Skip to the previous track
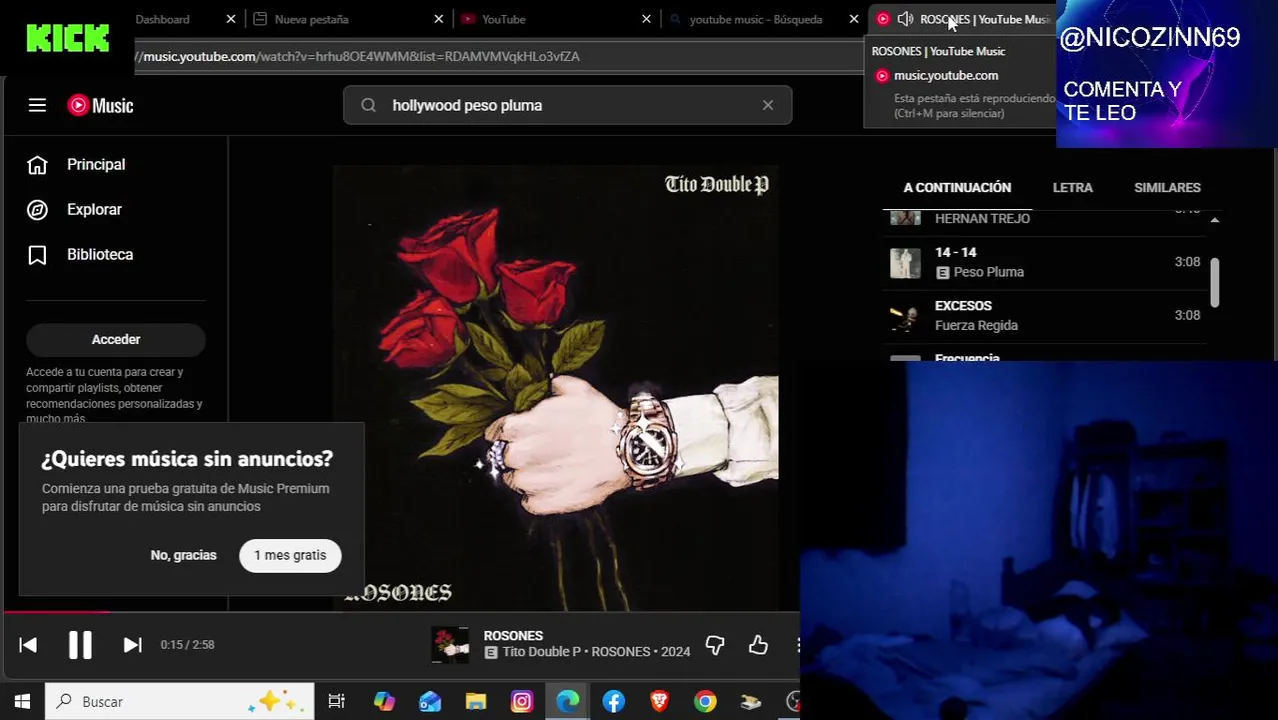1278x720 pixels. (x=28, y=645)
